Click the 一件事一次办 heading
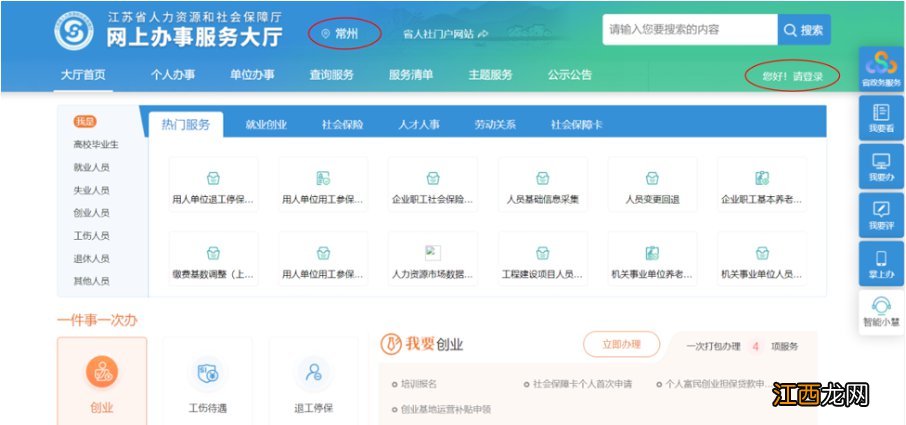Viewport: 906px width, 425px height. click(x=97, y=320)
